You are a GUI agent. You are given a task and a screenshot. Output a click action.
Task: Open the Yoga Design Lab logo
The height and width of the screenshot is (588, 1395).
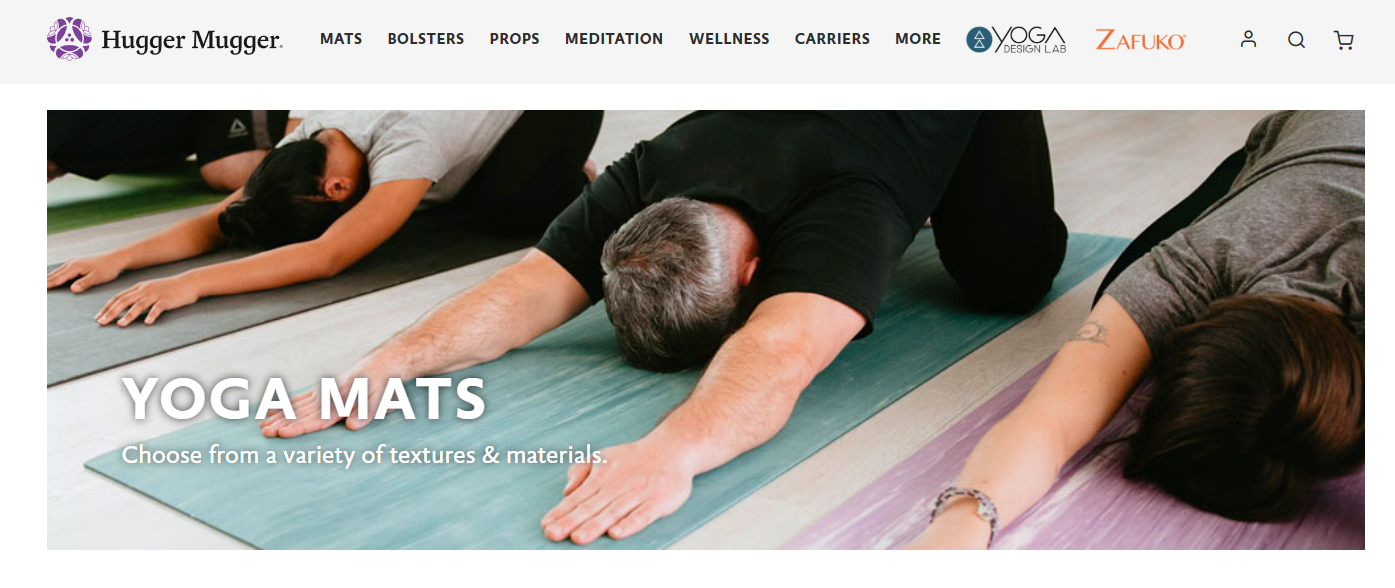1016,39
